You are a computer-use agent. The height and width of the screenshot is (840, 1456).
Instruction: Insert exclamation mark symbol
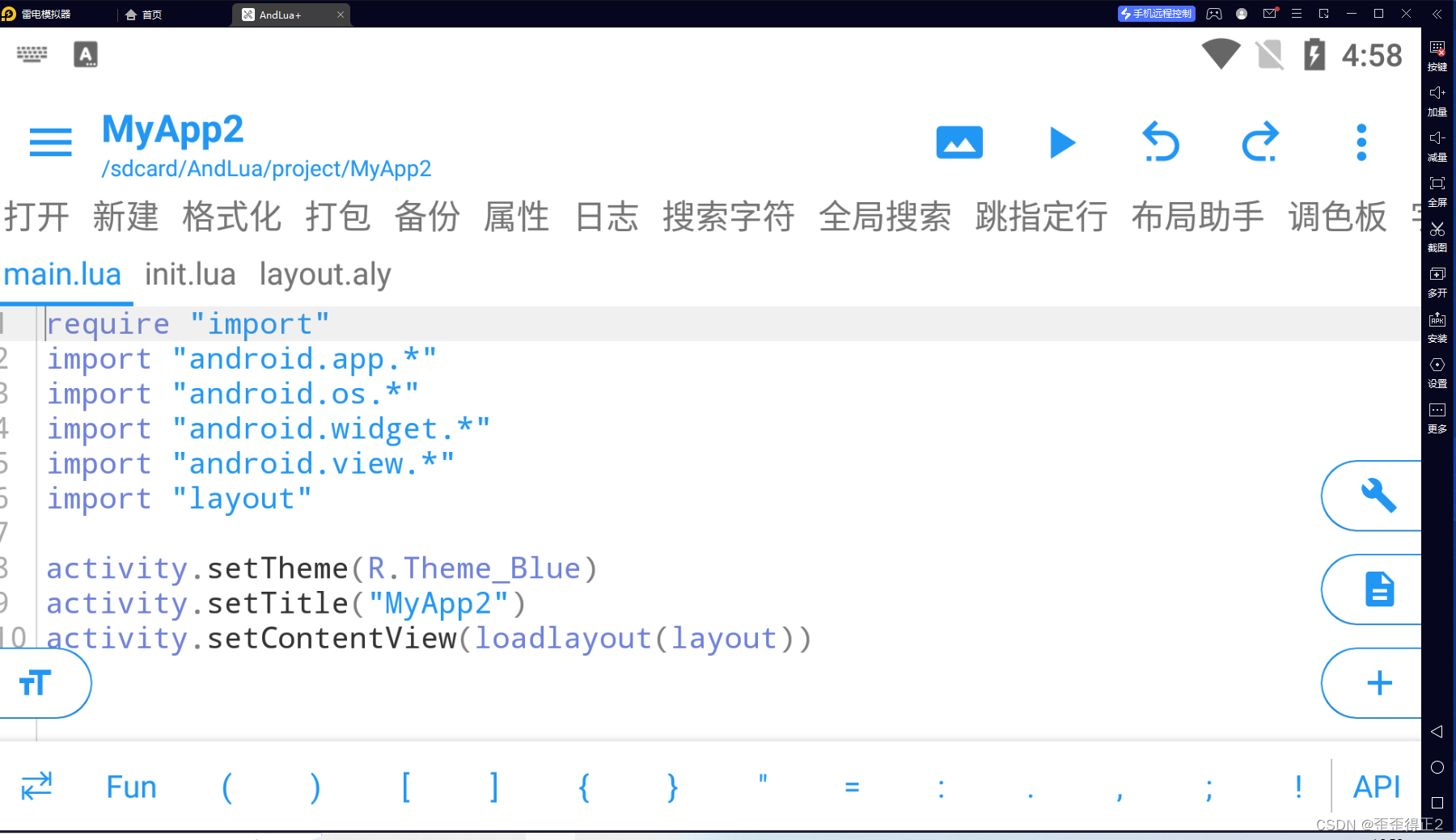tap(1298, 787)
